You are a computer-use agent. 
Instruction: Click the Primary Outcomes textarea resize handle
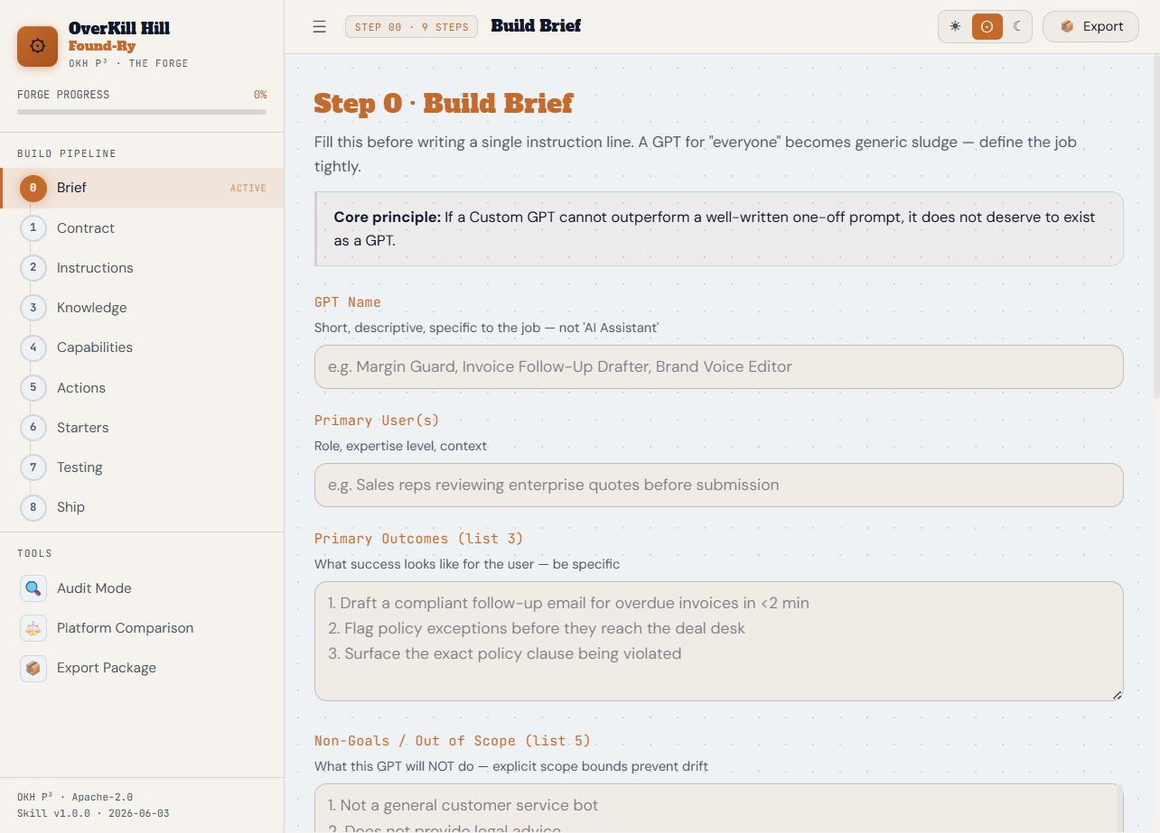pyautogui.click(x=1117, y=695)
